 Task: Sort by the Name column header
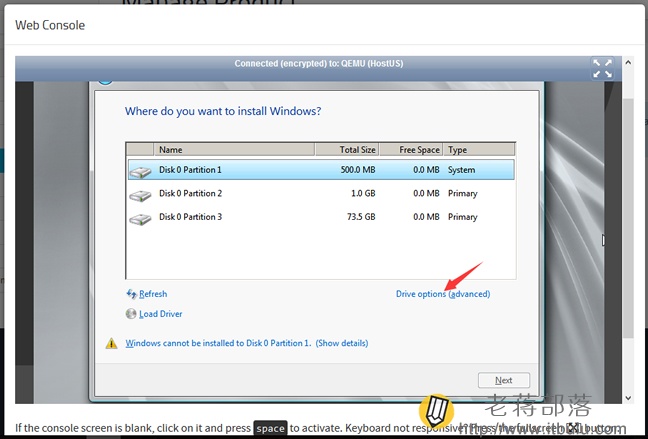pyautogui.click(x=234, y=150)
